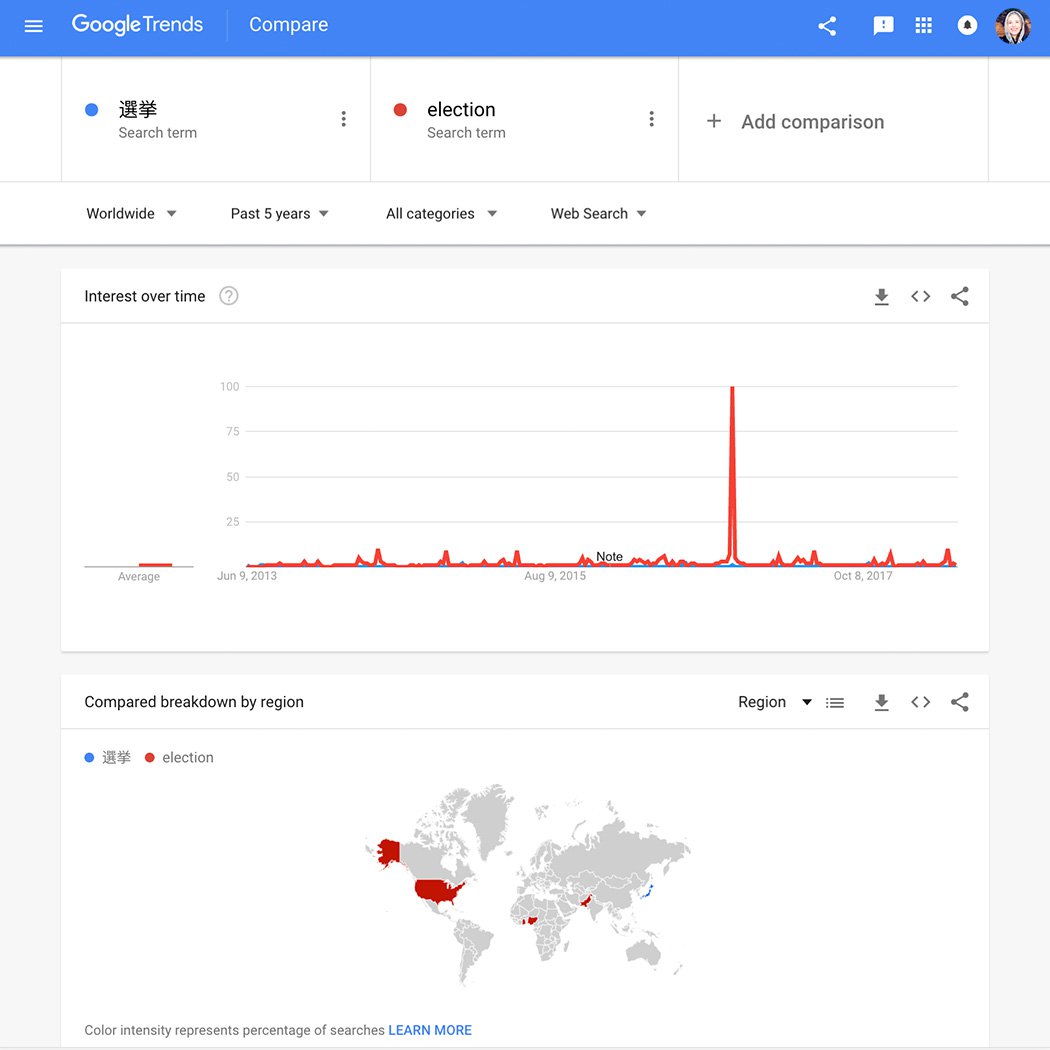This screenshot has height=1050, width=1050.
Task: Click the Compare heading in header
Action: [289, 25]
